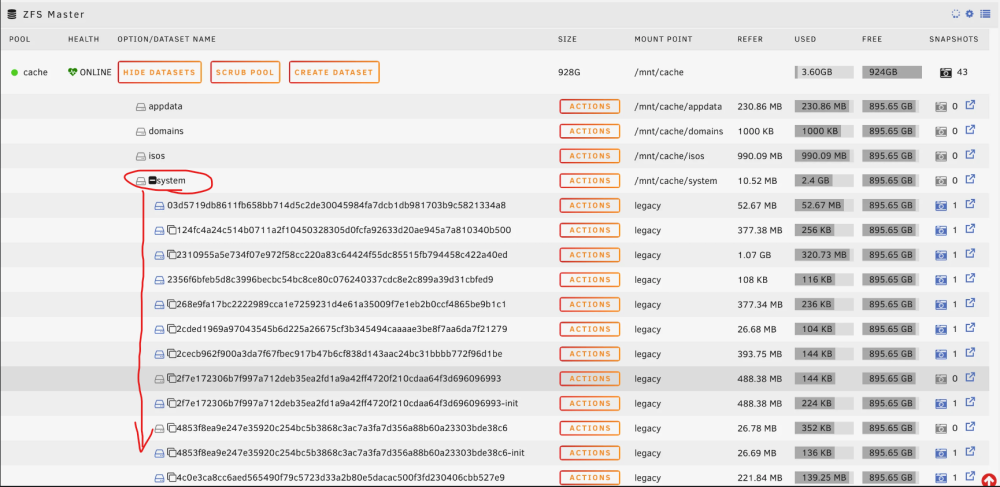
Task: Click the refresh spinner icon in header
Action: tap(955, 13)
